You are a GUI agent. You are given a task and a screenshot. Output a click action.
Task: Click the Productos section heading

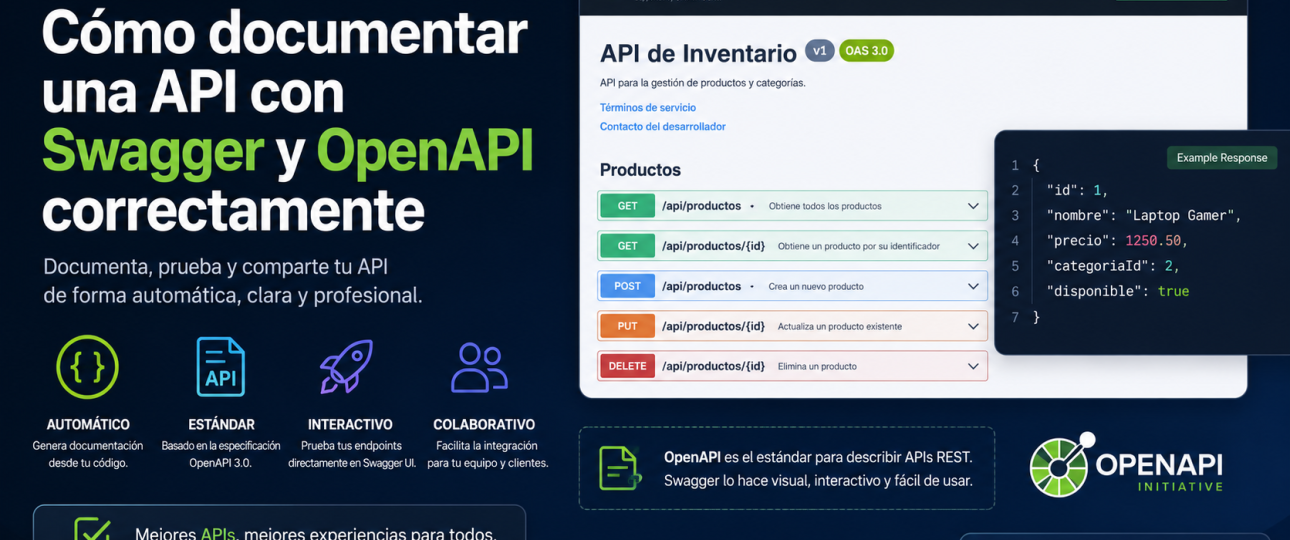640,170
